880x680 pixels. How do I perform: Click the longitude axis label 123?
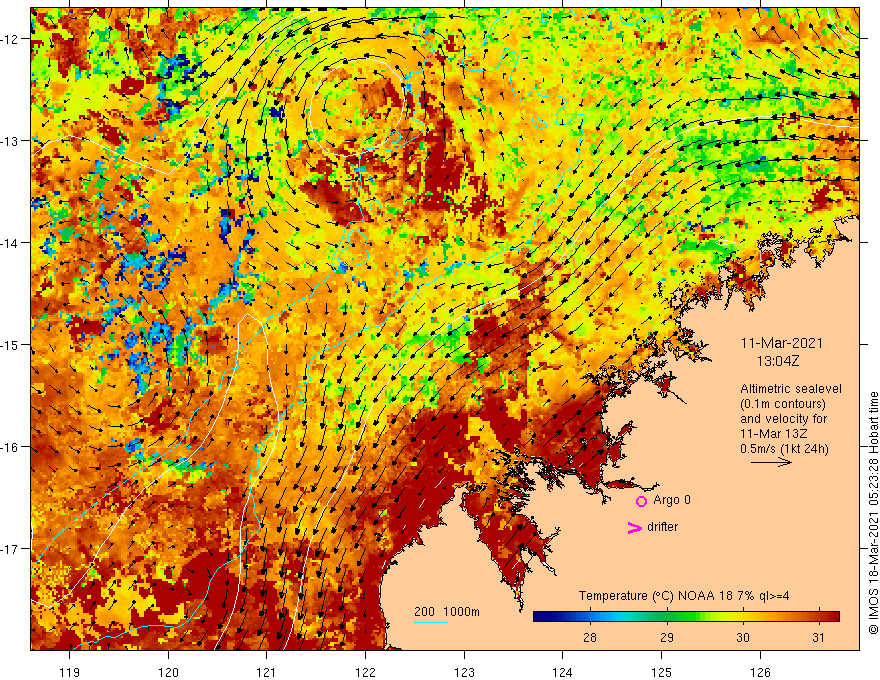(464, 672)
